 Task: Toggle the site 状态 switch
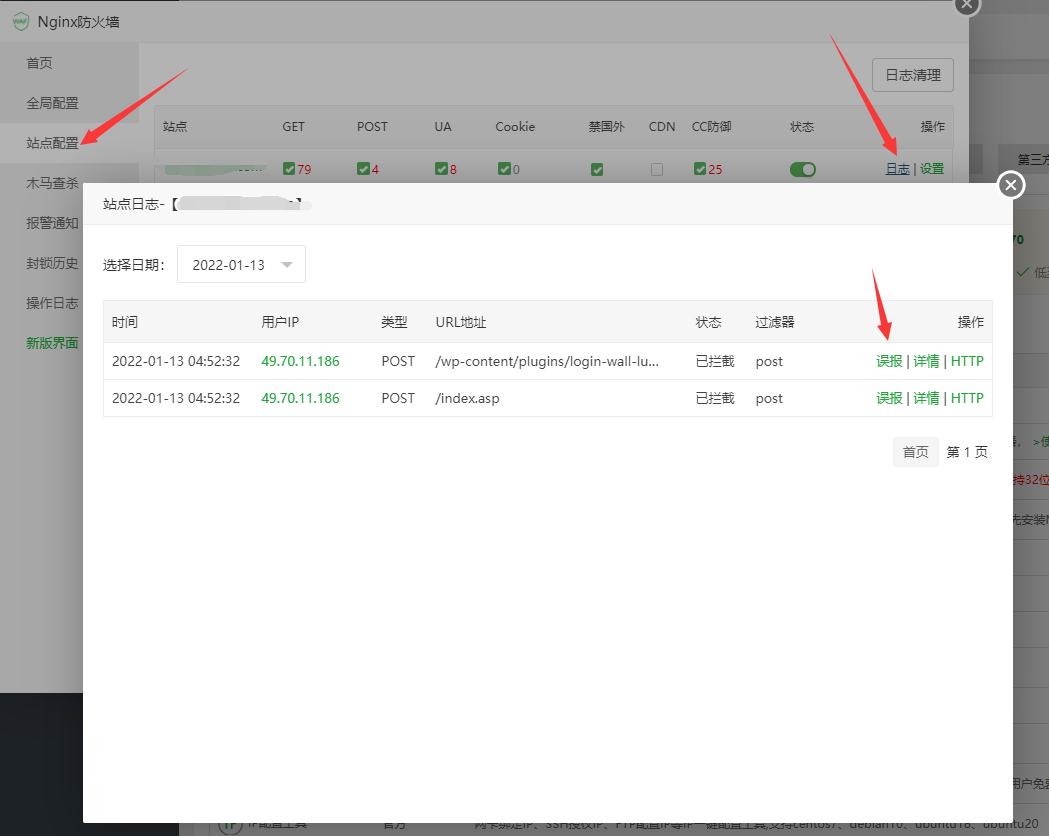coord(803,169)
